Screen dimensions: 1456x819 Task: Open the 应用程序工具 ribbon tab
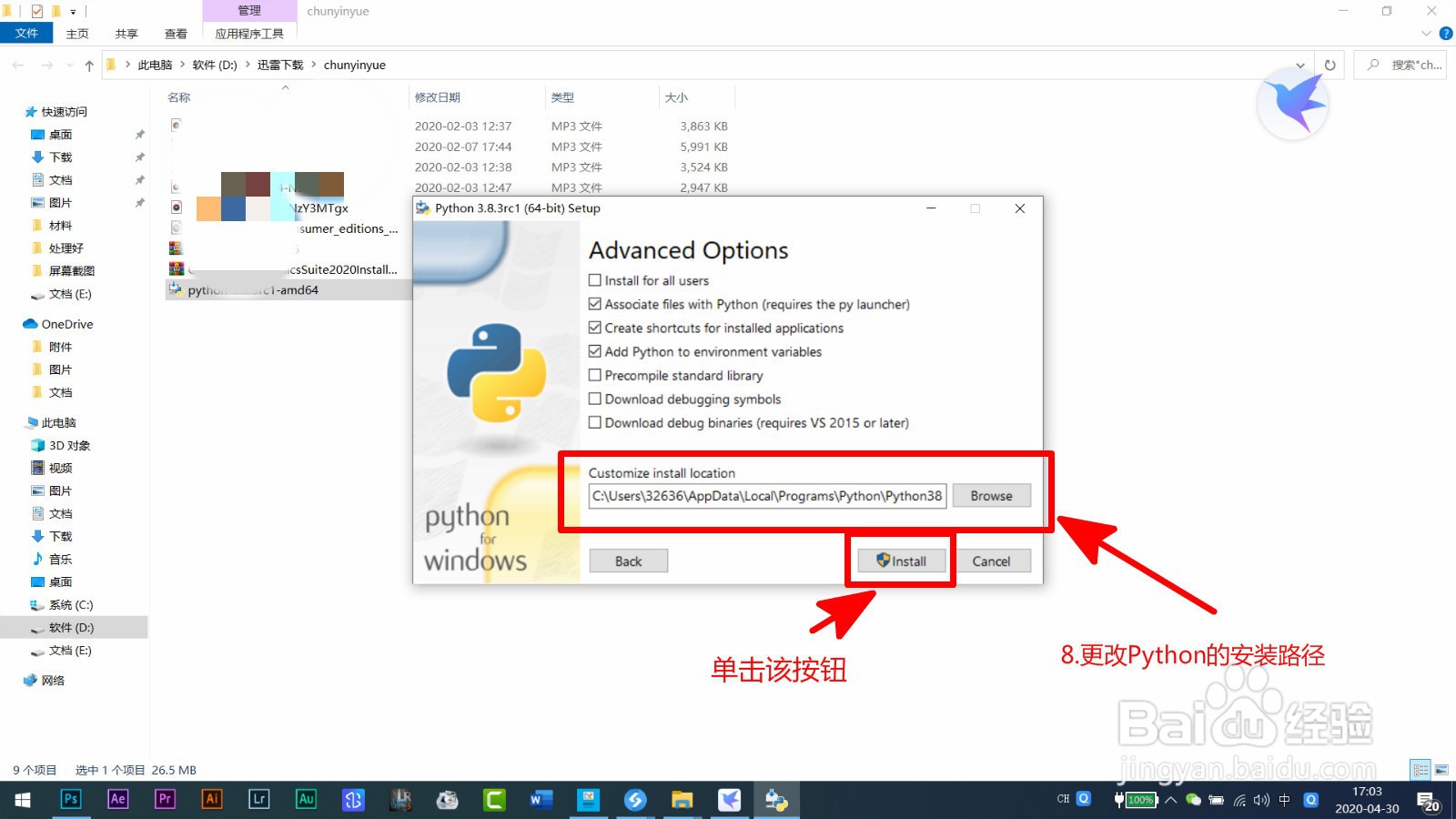pos(249,34)
